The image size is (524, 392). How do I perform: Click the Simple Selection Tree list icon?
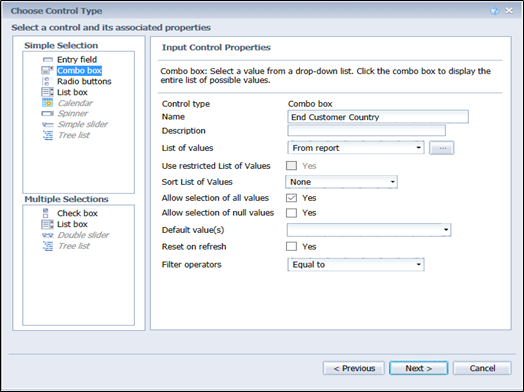[x=48, y=135]
